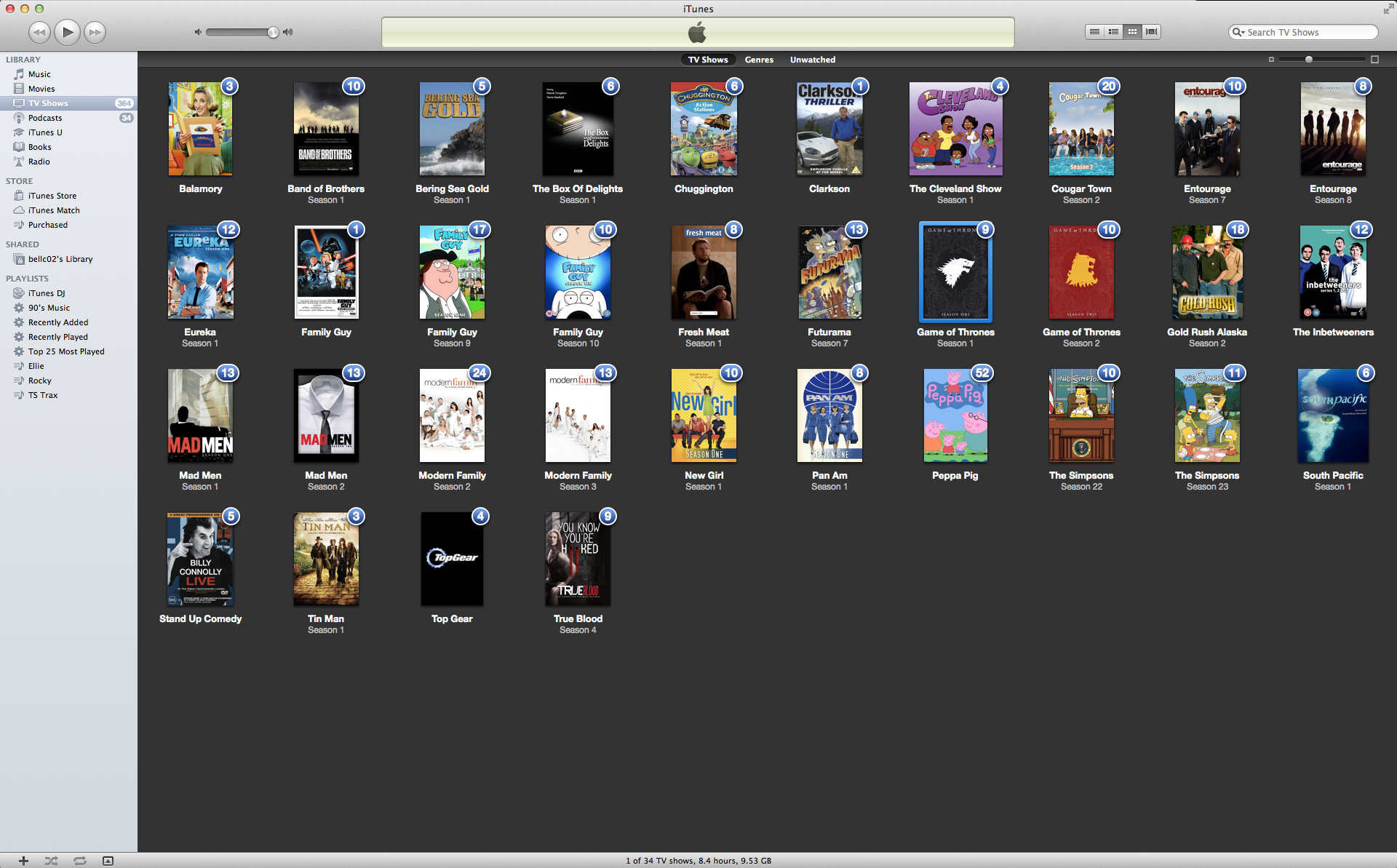The image size is (1397, 868).
Task: Toggle the artwork viewer button
Action: [x=108, y=861]
